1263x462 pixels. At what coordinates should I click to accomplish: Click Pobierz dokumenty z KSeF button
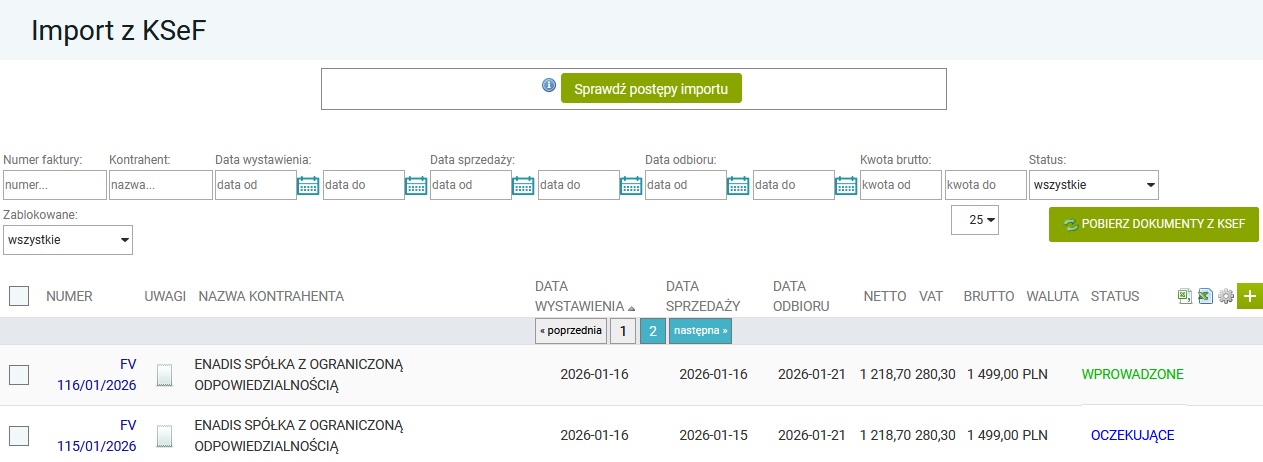1153,225
